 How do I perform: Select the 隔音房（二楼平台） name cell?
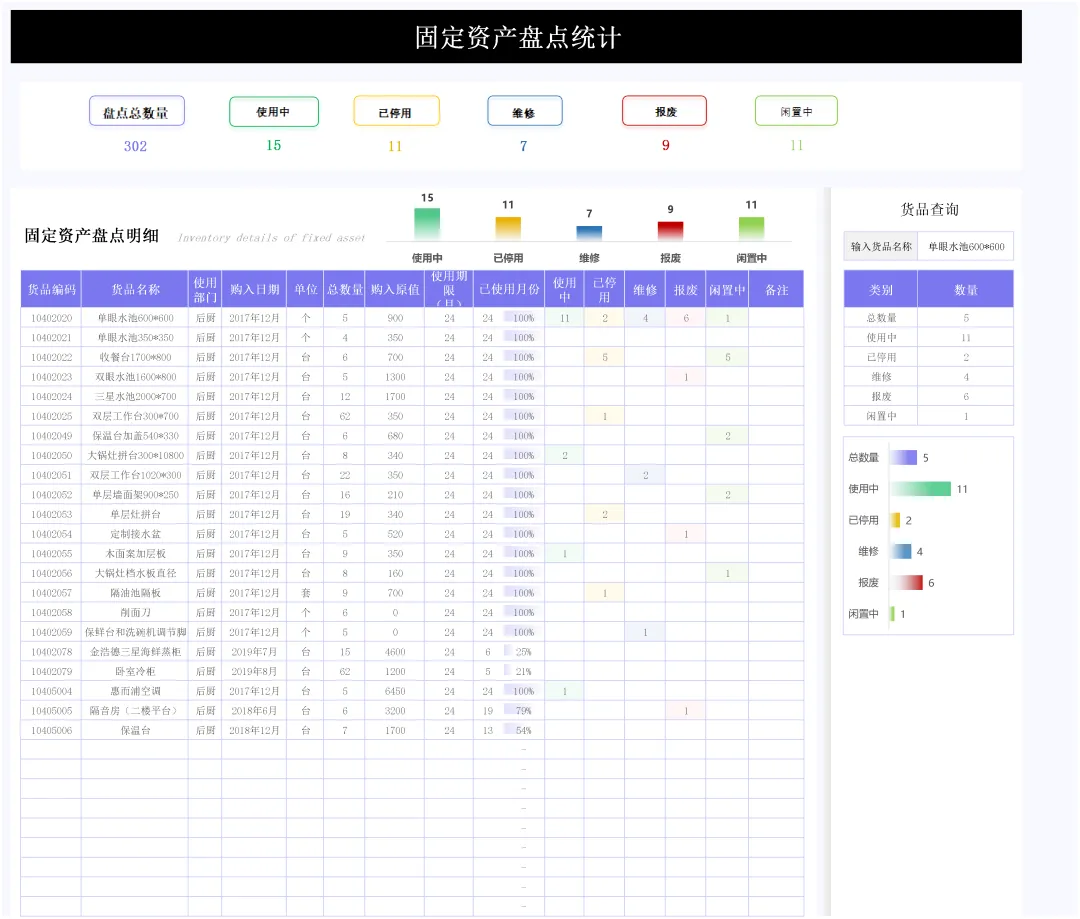pos(135,711)
